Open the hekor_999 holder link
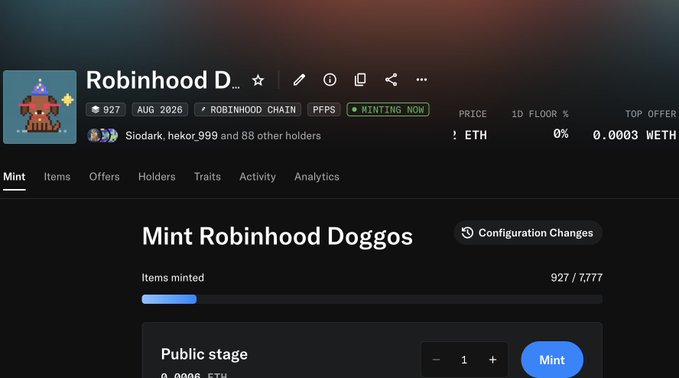 click(x=193, y=136)
